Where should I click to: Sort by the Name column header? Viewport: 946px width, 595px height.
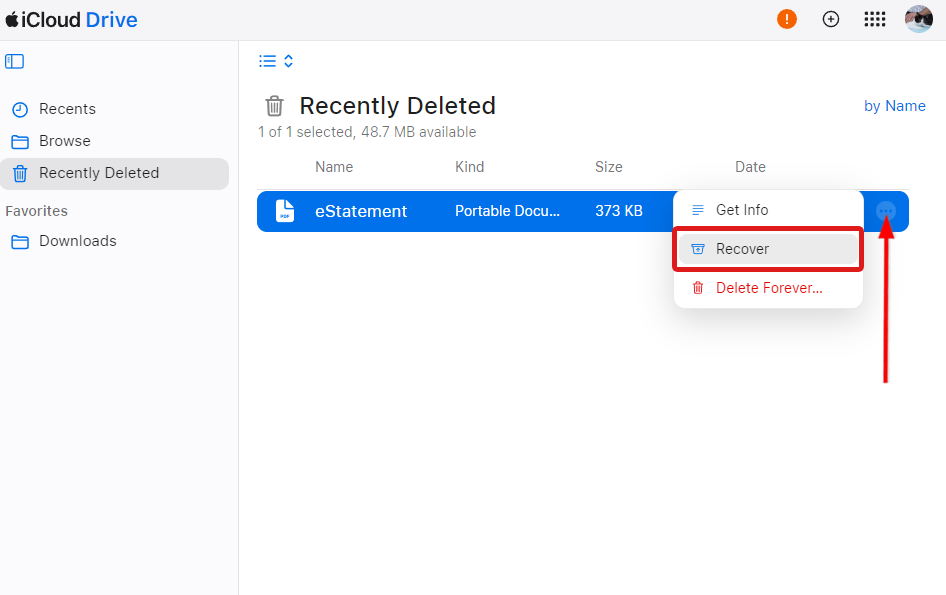coord(334,167)
